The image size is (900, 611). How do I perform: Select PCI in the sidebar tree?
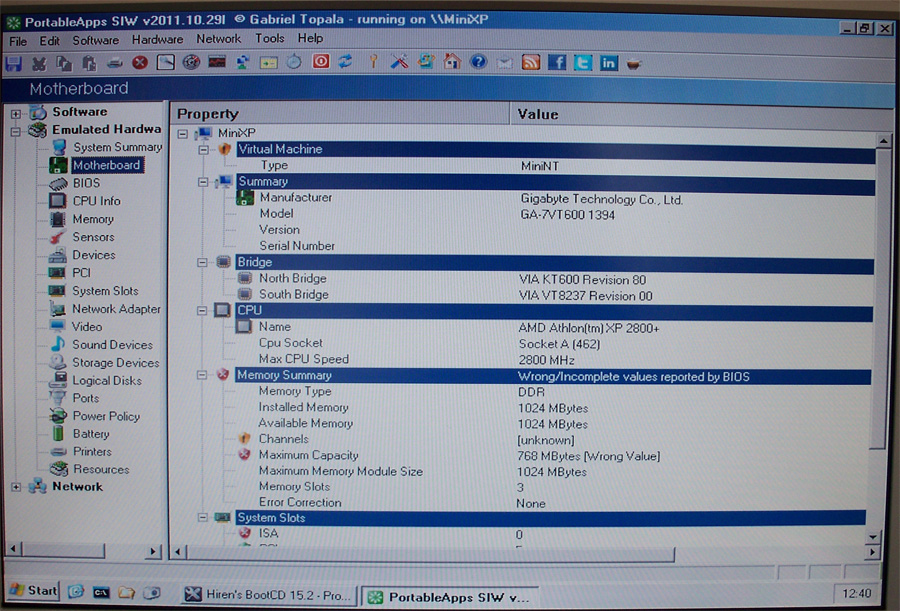pos(81,272)
